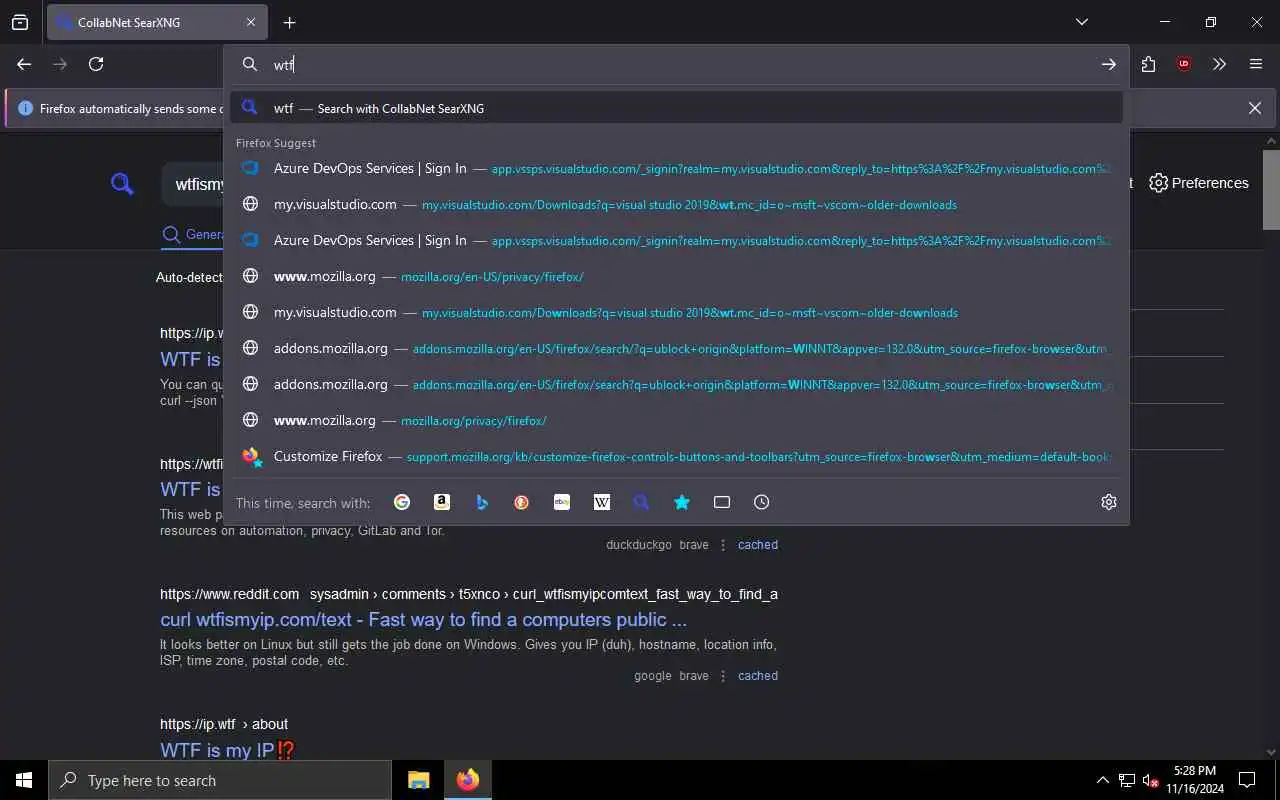Open SearXNG Preferences
This screenshot has height=800, width=1280.
(1199, 183)
